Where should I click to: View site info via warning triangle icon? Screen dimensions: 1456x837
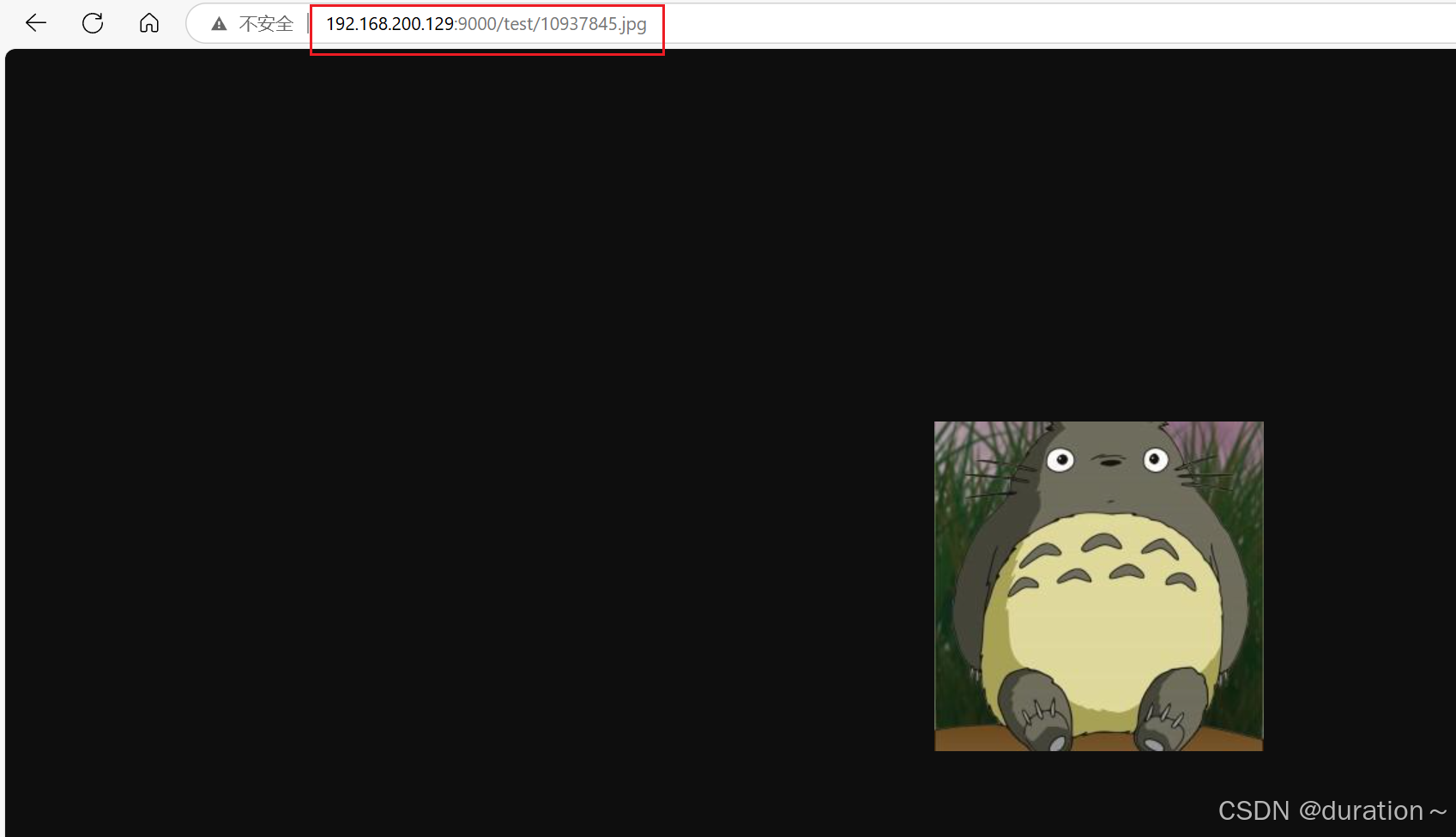coord(220,24)
